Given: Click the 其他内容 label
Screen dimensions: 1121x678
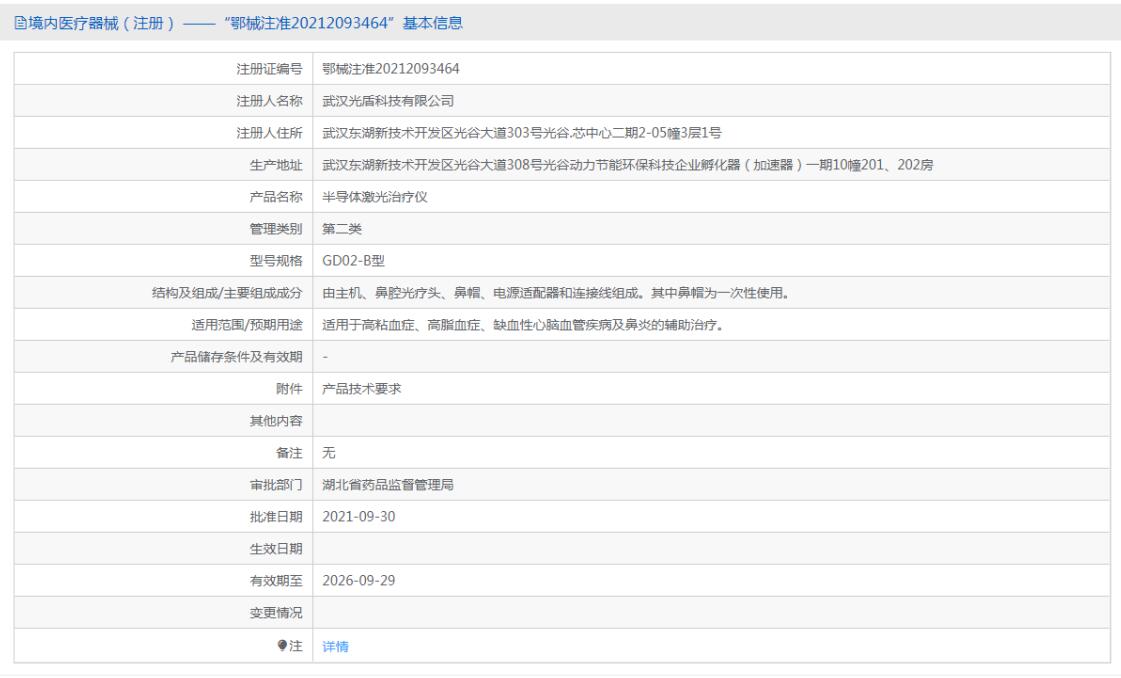Looking at the screenshot, I should pyautogui.click(x=276, y=421).
